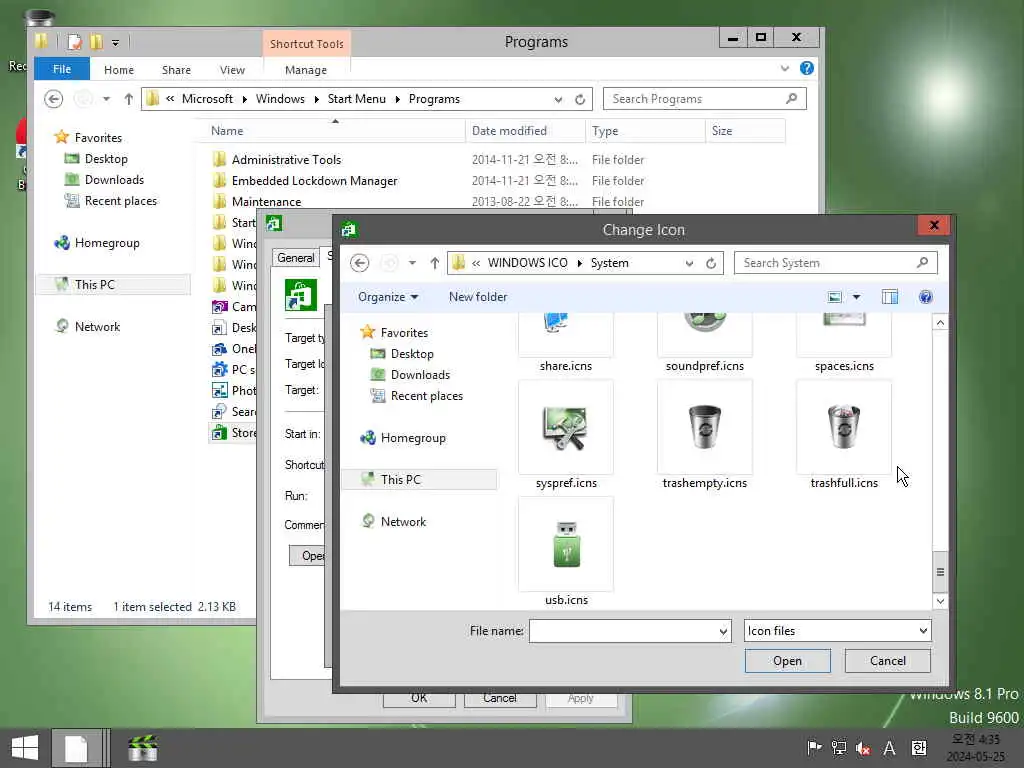Screen dimensions: 1024x768
Task: Click the muted volume tray icon
Action: click(863, 748)
